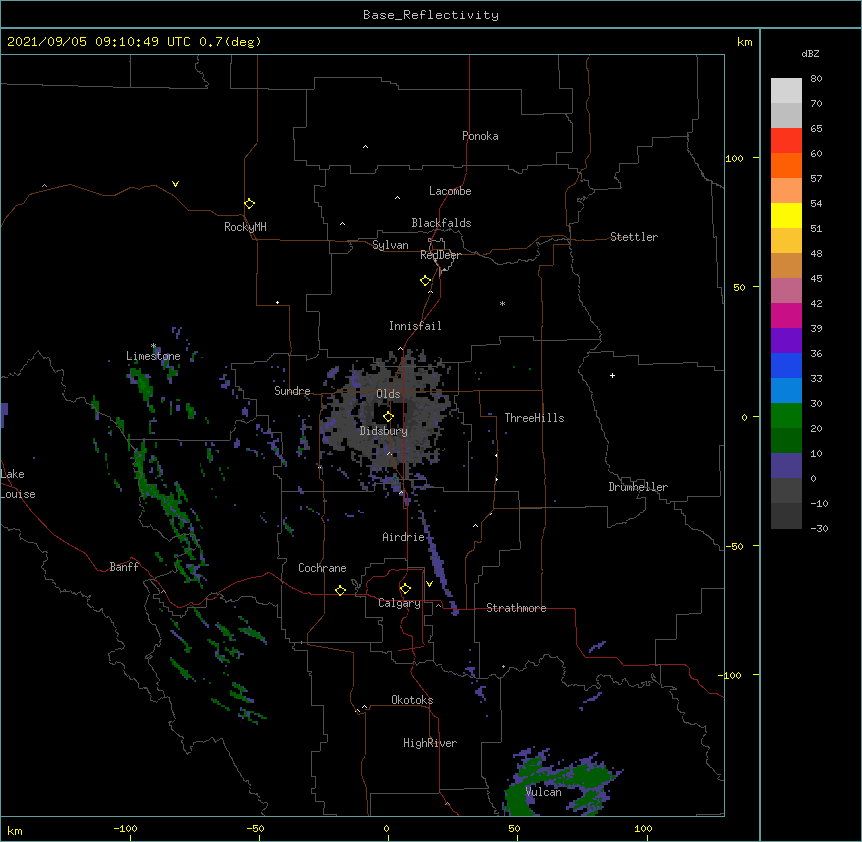Select the Innisfail city label
Screen dimensions: 862x842
point(415,326)
